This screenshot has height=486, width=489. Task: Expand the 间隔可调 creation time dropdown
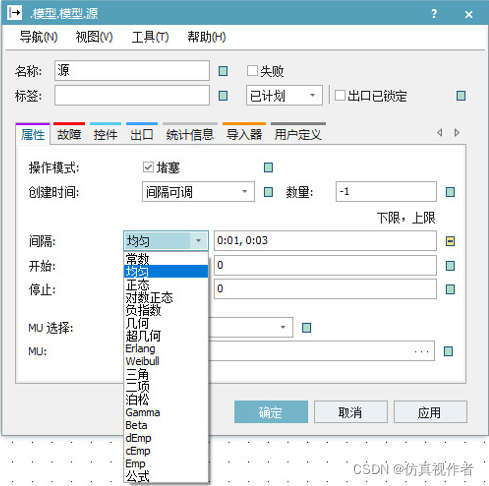(x=198, y=192)
